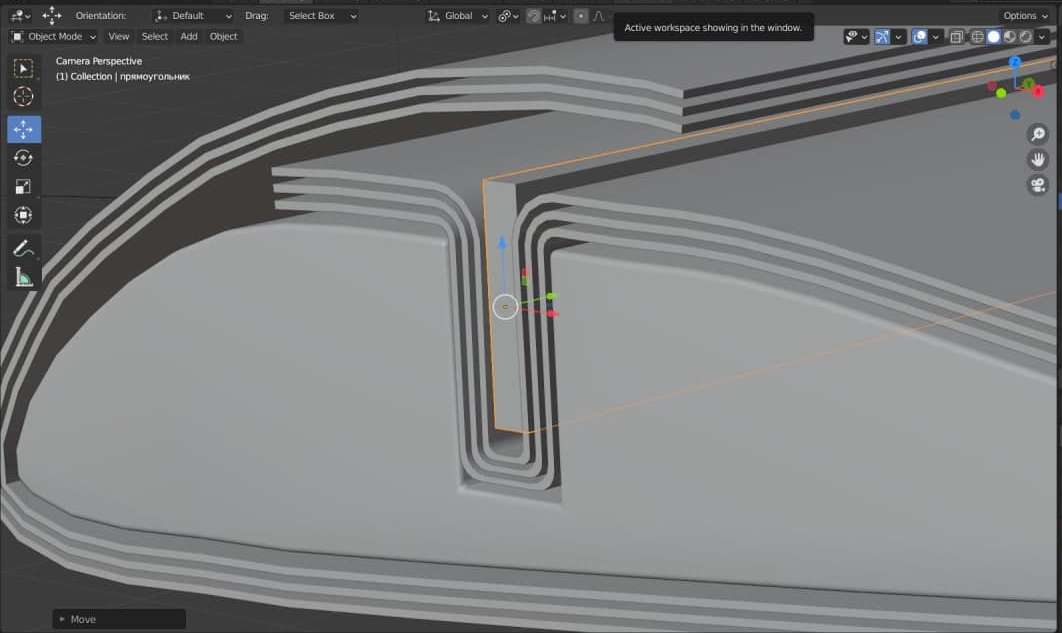Toggle camera view with the camera icon
This screenshot has width=1062, height=633.
[x=1037, y=185]
